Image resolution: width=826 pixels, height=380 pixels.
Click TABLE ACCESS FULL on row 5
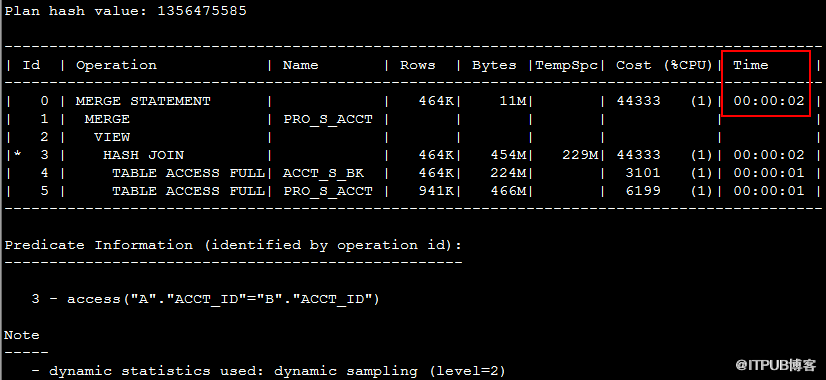[188, 191]
